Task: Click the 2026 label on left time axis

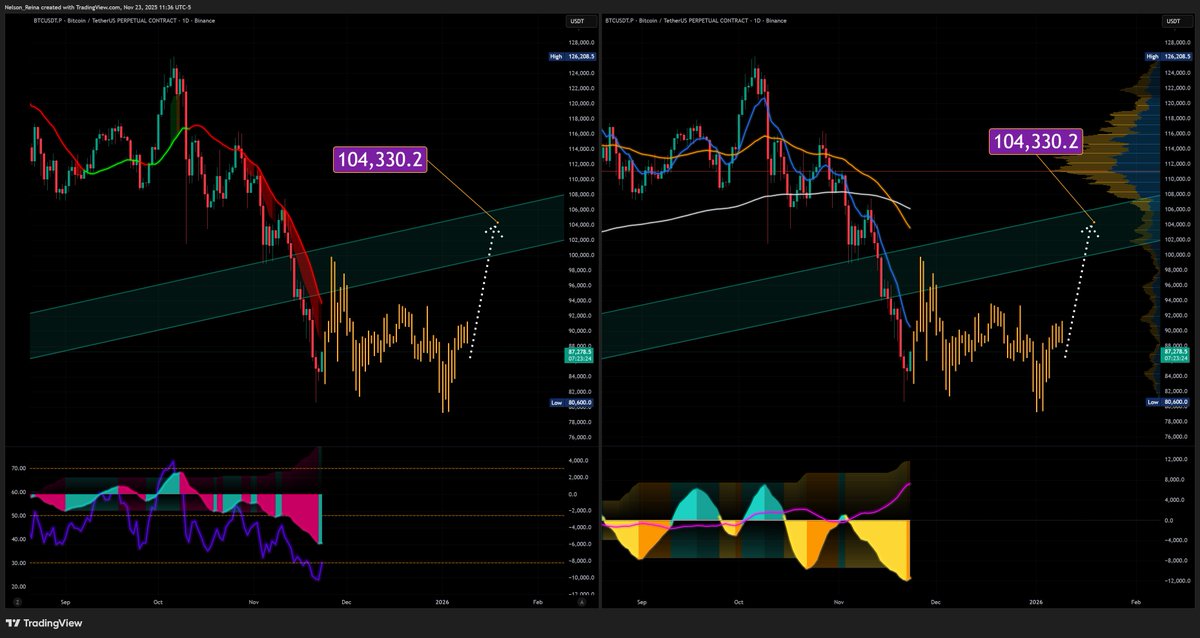Action: [441, 603]
